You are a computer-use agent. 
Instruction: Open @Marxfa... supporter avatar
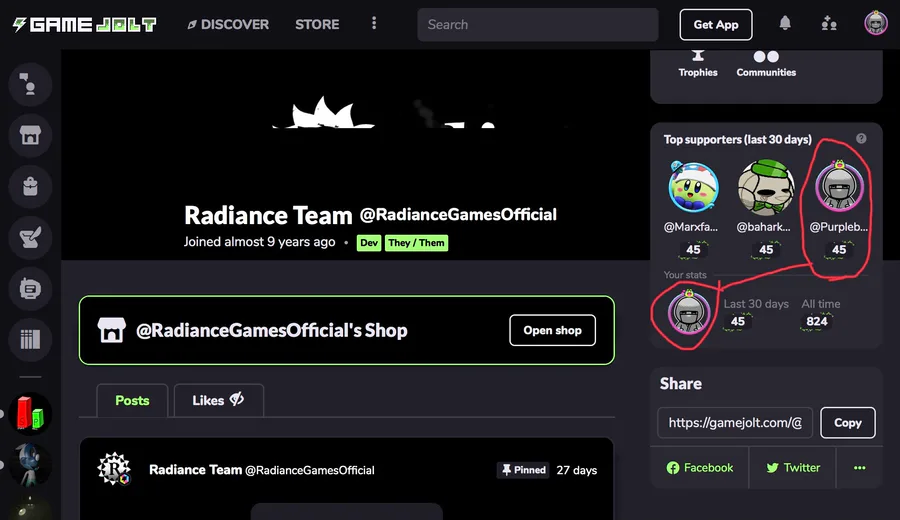(693, 187)
